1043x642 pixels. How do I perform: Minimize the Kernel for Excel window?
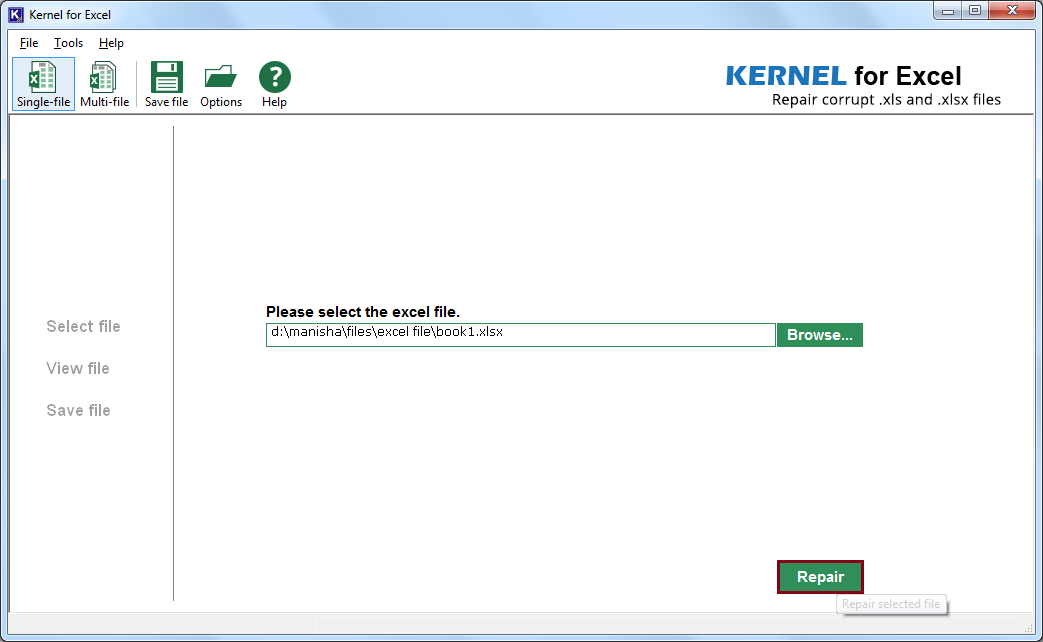pos(948,11)
